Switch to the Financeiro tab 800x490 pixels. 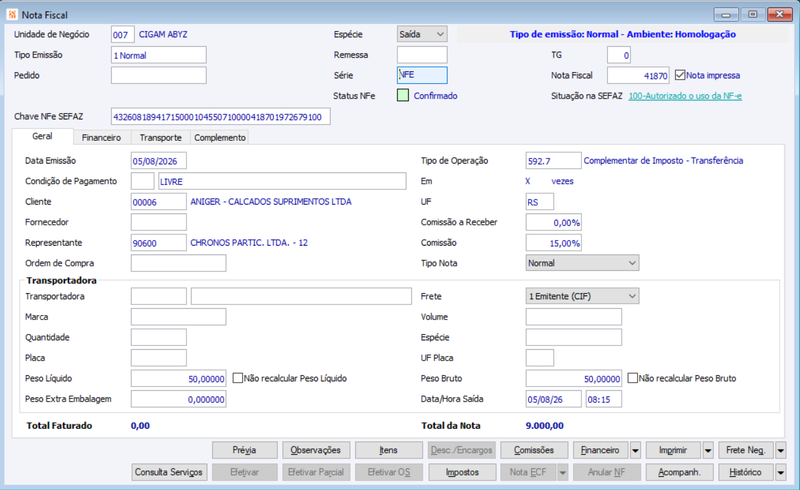pyautogui.click(x=102, y=138)
